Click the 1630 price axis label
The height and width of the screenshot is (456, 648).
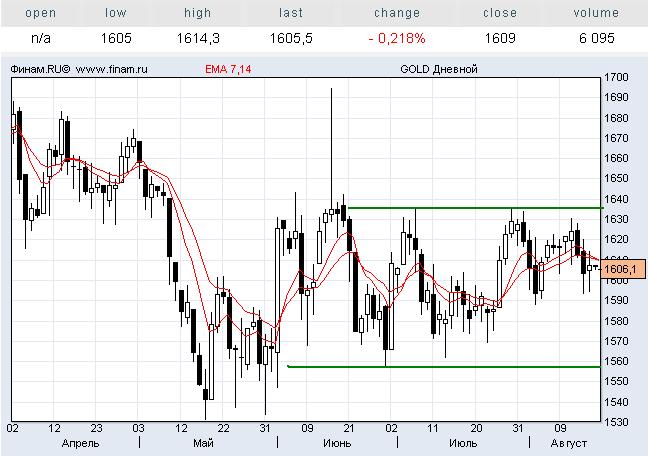click(x=616, y=219)
